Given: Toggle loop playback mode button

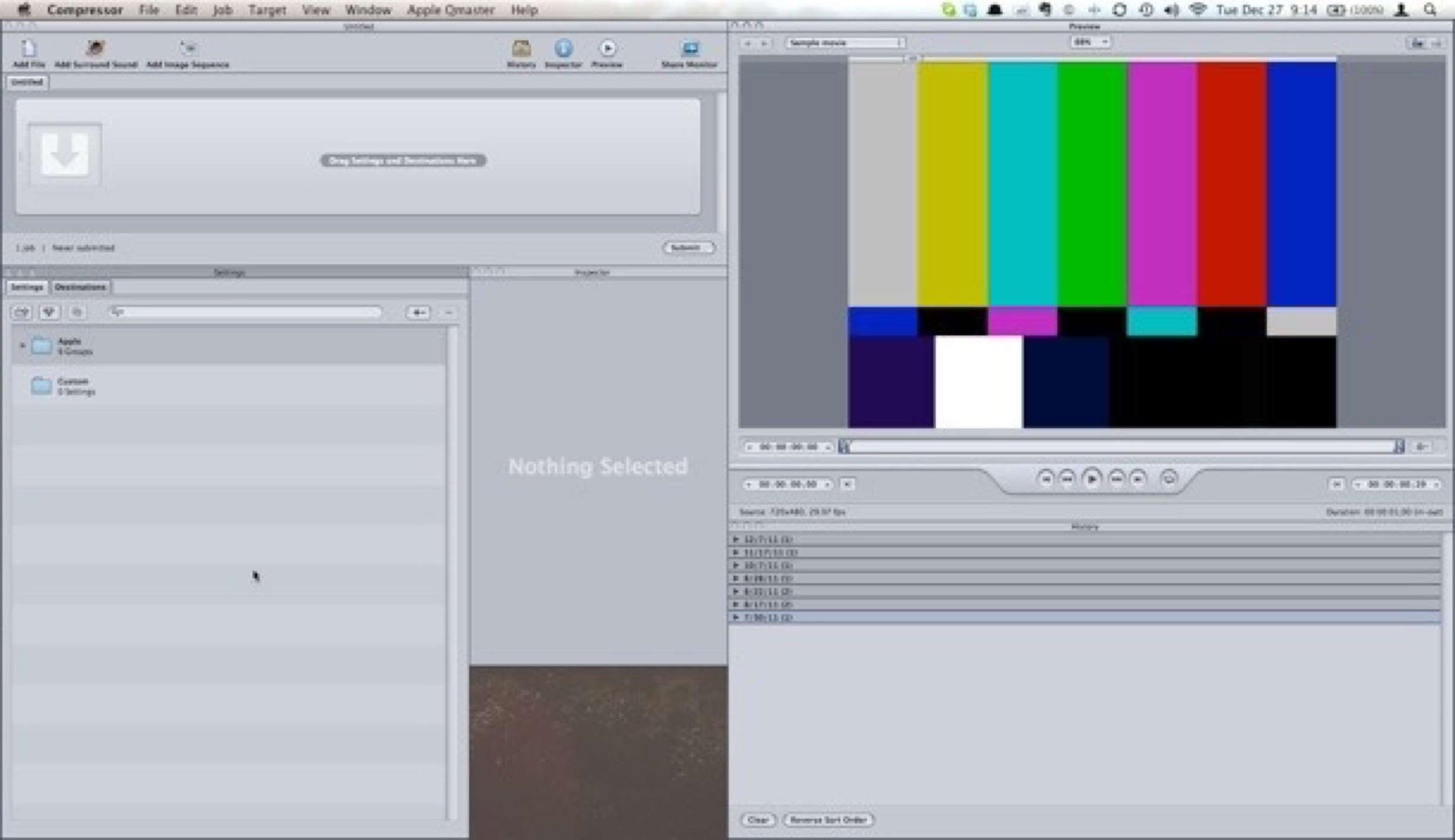Looking at the screenshot, I should click(1168, 478).
